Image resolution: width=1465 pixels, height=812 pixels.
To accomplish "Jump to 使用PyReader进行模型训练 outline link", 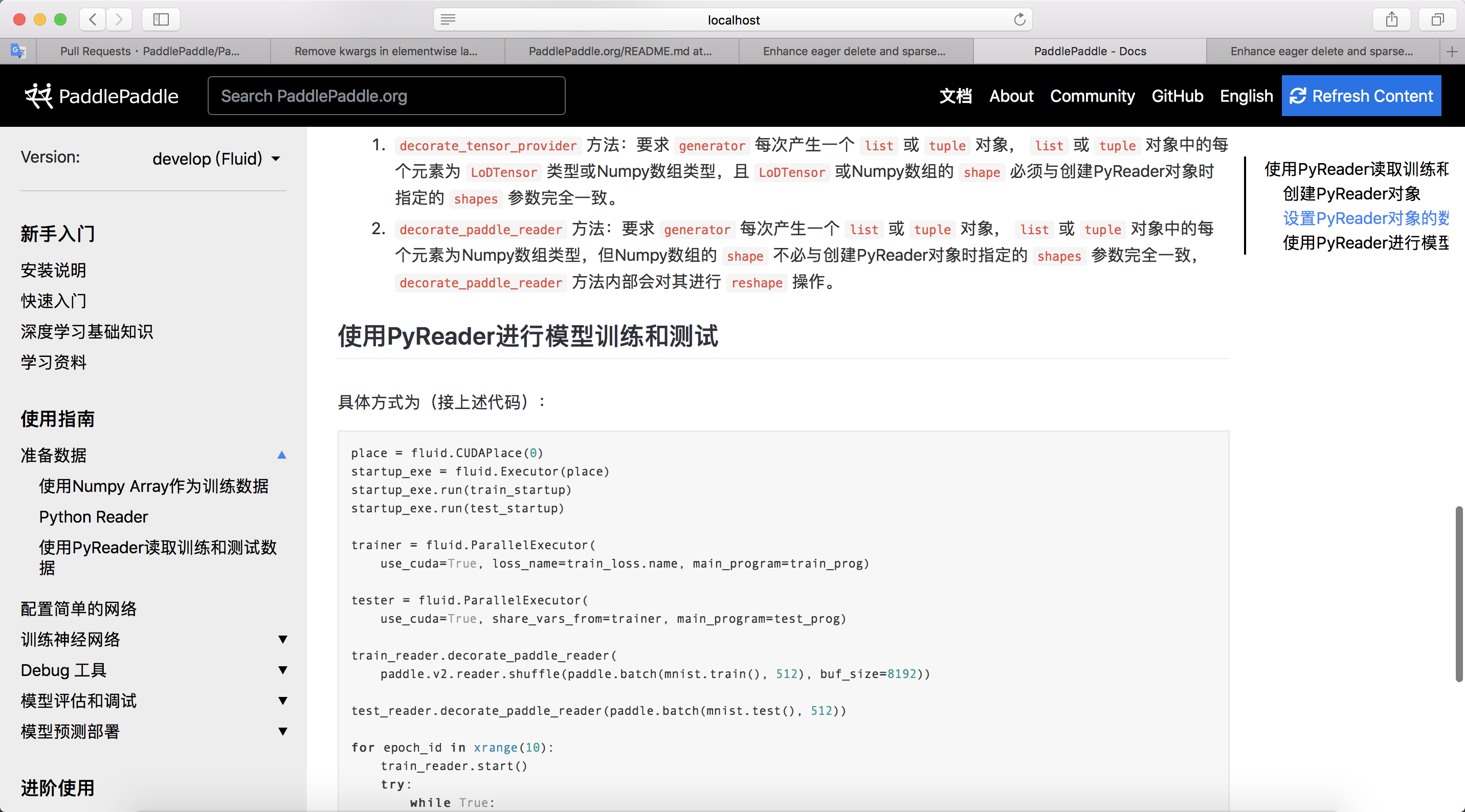I will pos(1365,243).
